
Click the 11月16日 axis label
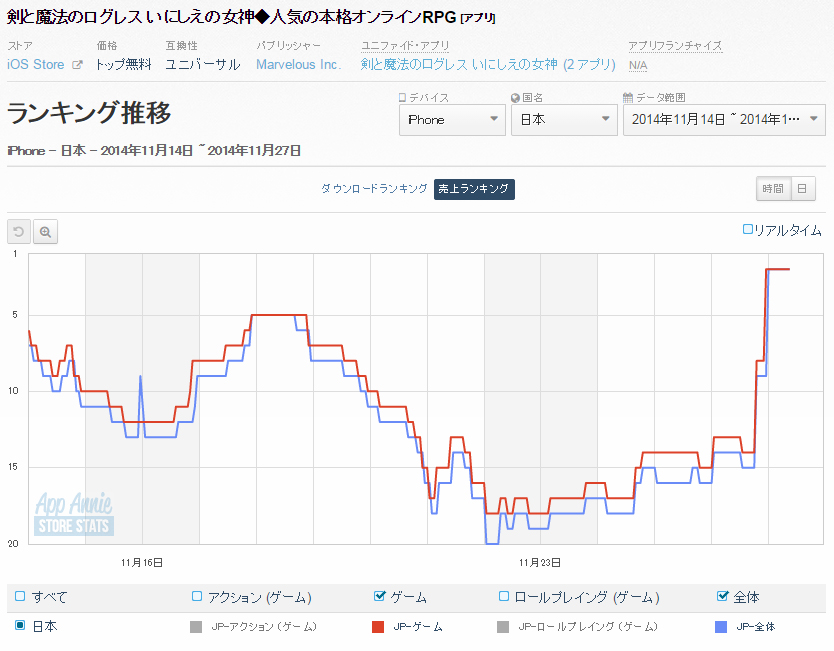pyautogui.click(x=142, y=563)
